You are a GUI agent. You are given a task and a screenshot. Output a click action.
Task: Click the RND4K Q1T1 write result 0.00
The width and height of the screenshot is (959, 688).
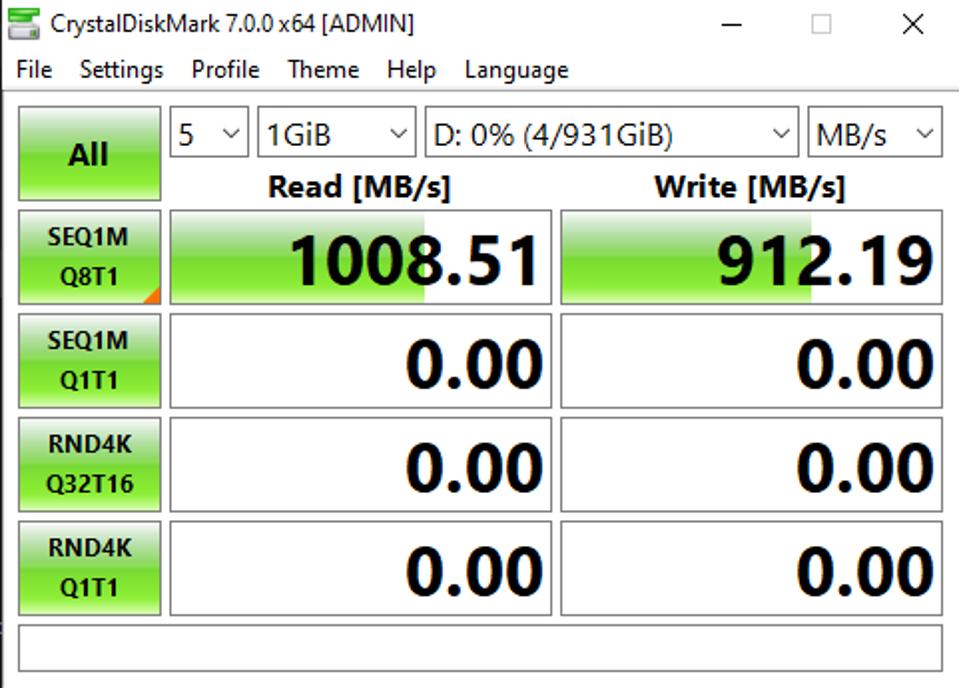click(751, 568)
